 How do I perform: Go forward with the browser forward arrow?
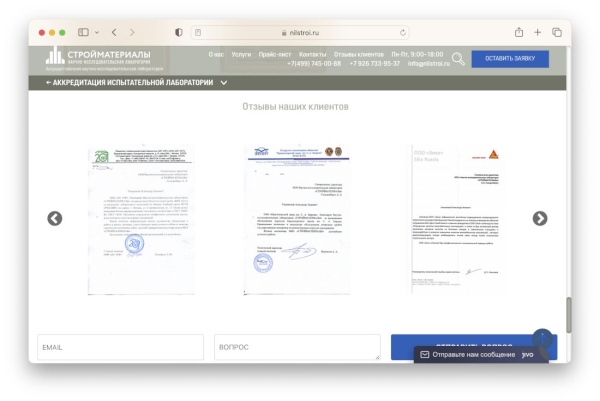point(132,33)
